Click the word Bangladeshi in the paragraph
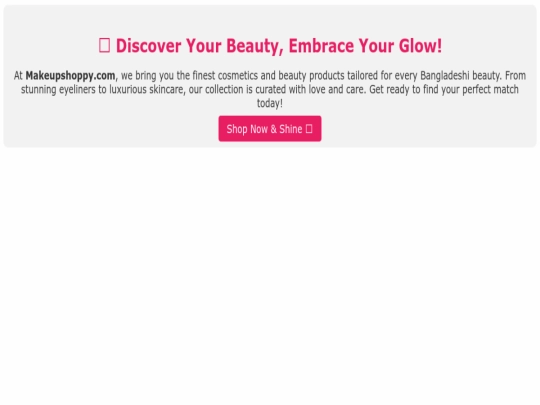Screen dimensions: 540x405 coord(445,75)
